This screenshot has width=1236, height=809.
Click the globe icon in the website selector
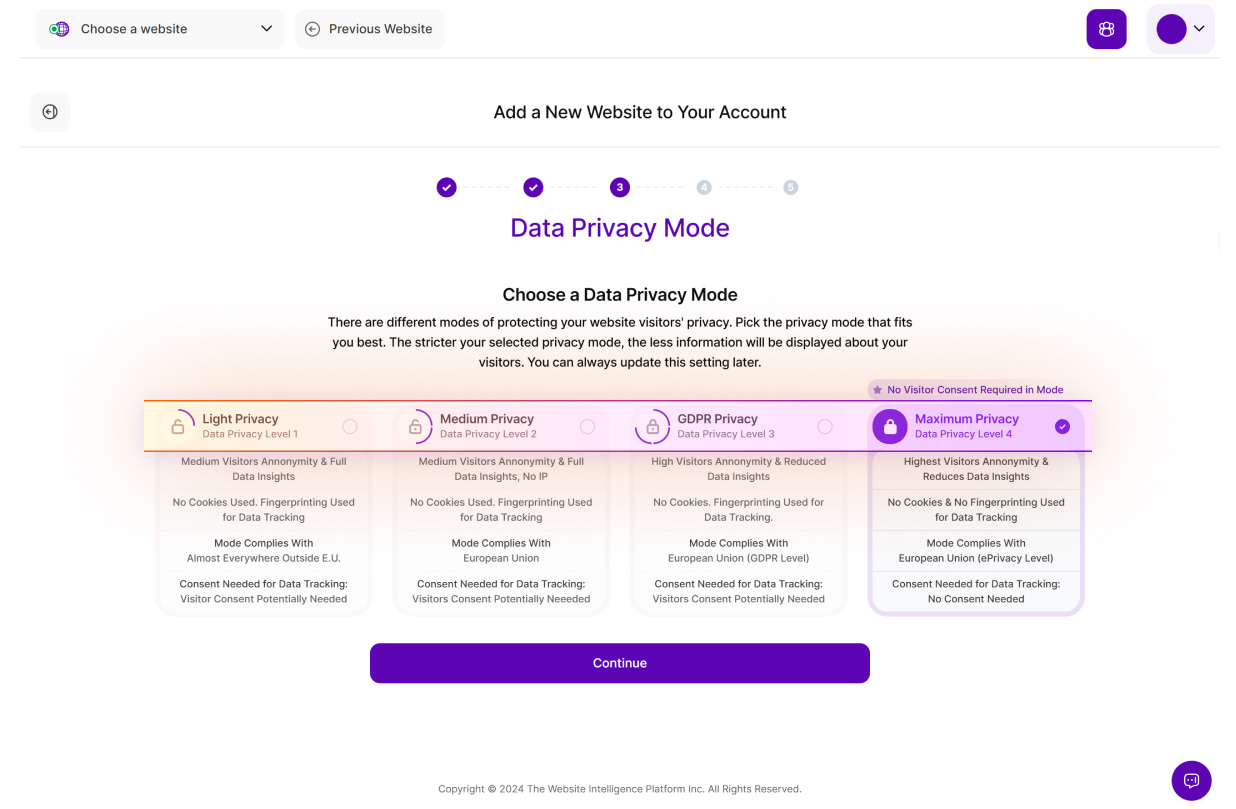coord(59,29)
